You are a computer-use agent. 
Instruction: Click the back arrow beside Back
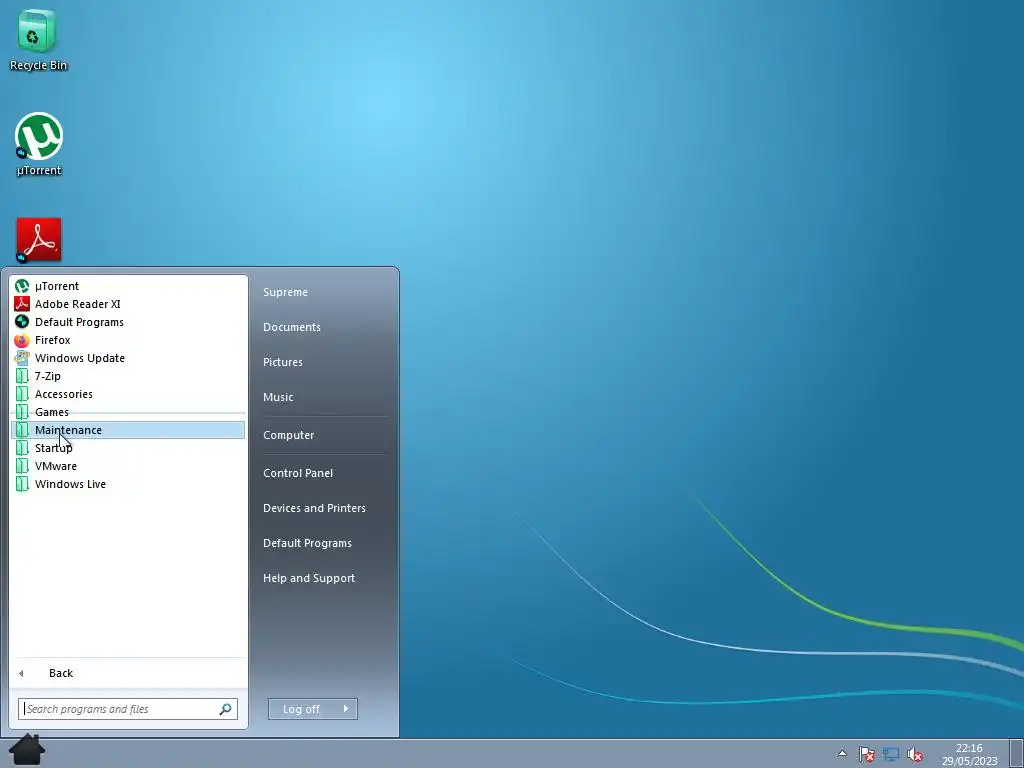pyautogui.click(x=22, y=673)
